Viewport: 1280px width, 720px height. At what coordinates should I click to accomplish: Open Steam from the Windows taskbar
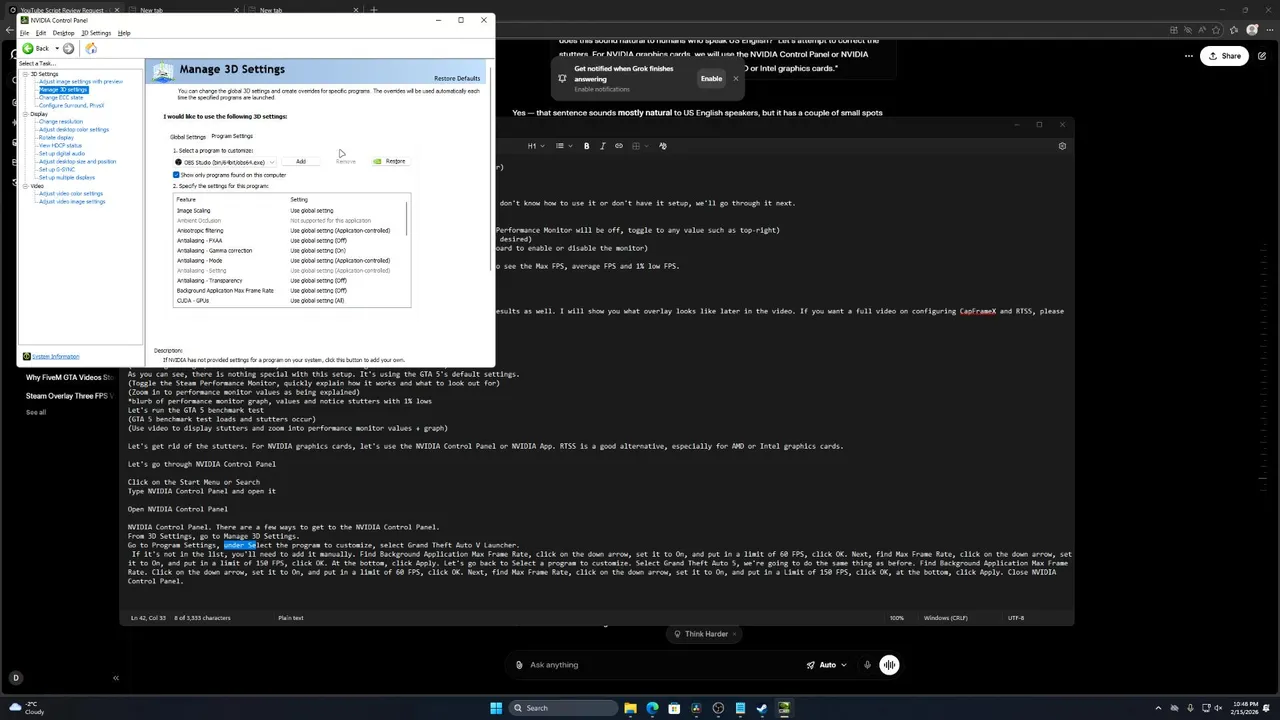point(762,708)
